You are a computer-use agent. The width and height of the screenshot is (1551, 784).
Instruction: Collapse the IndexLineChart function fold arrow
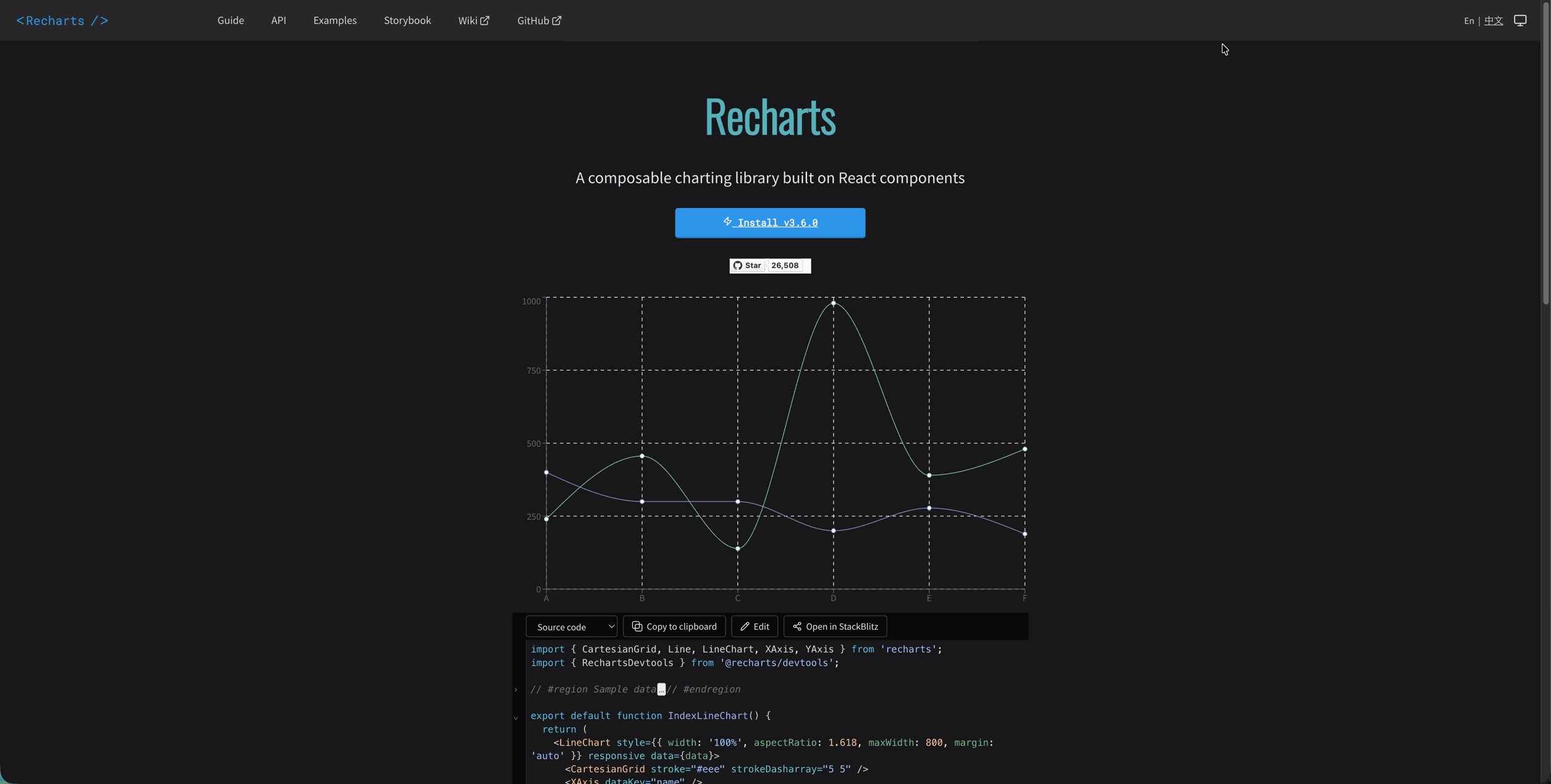tap(516, 717)
